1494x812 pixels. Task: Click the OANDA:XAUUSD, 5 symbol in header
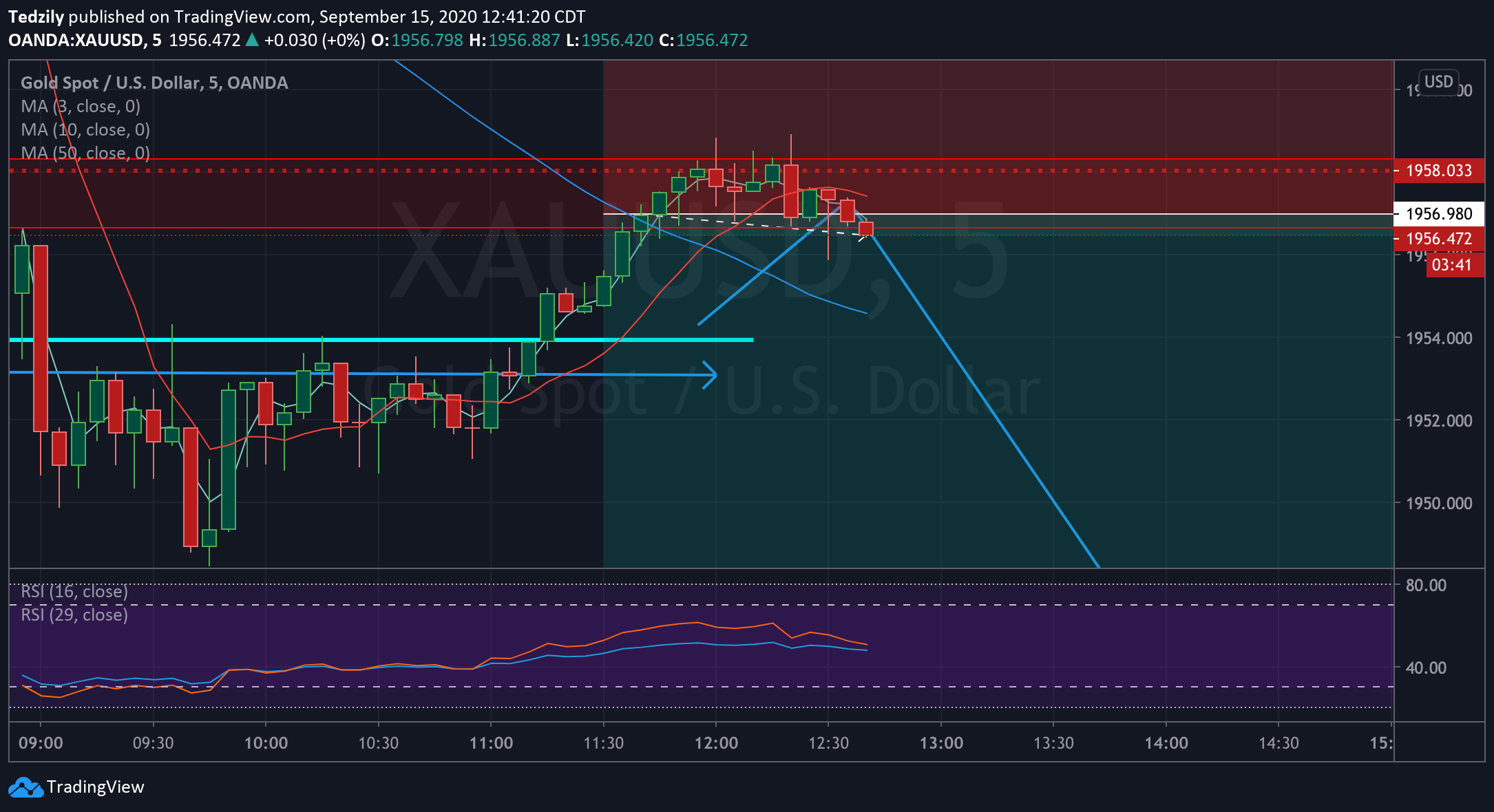click(85, 41)
